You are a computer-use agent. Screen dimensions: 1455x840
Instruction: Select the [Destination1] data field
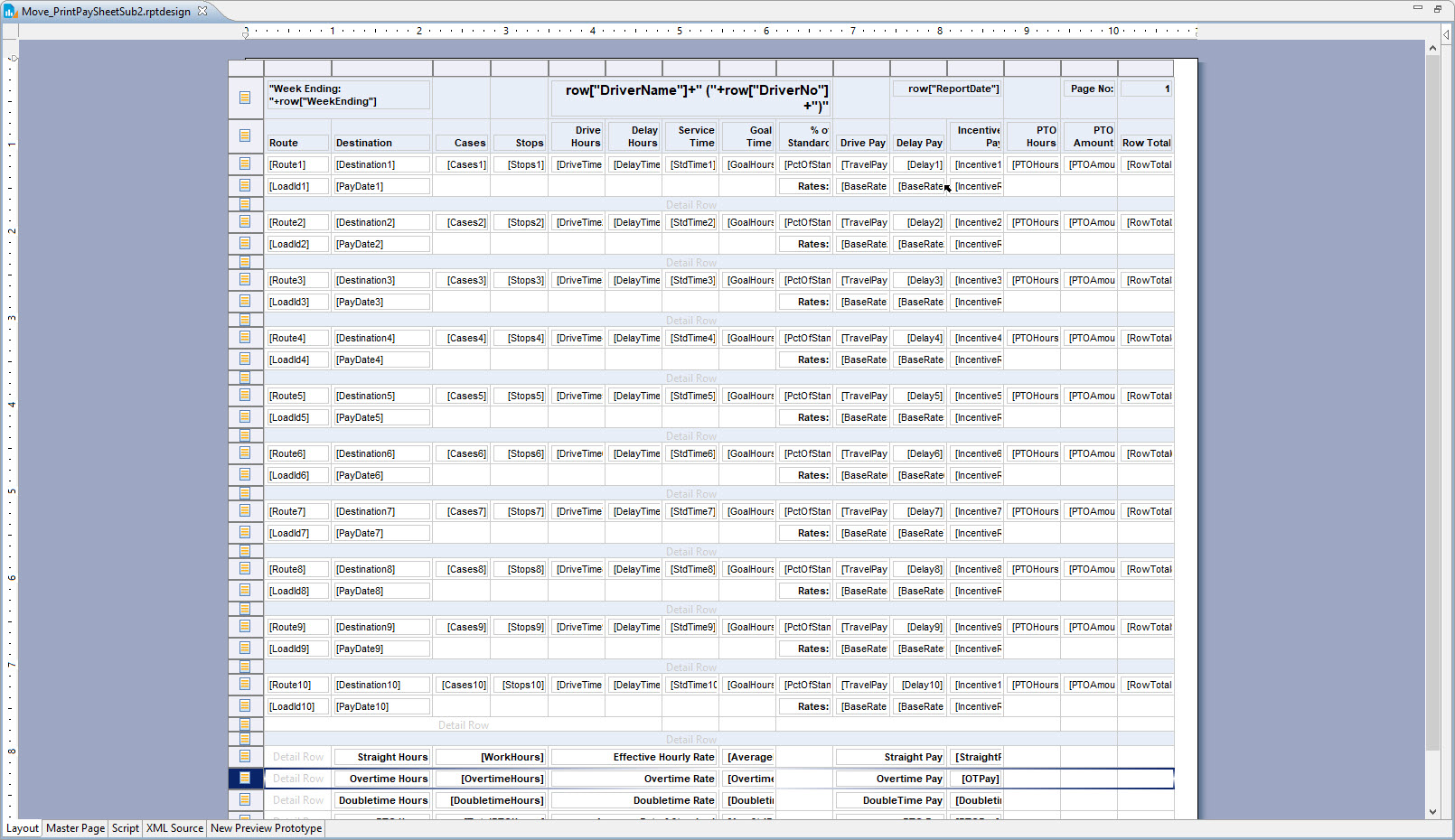381,164
